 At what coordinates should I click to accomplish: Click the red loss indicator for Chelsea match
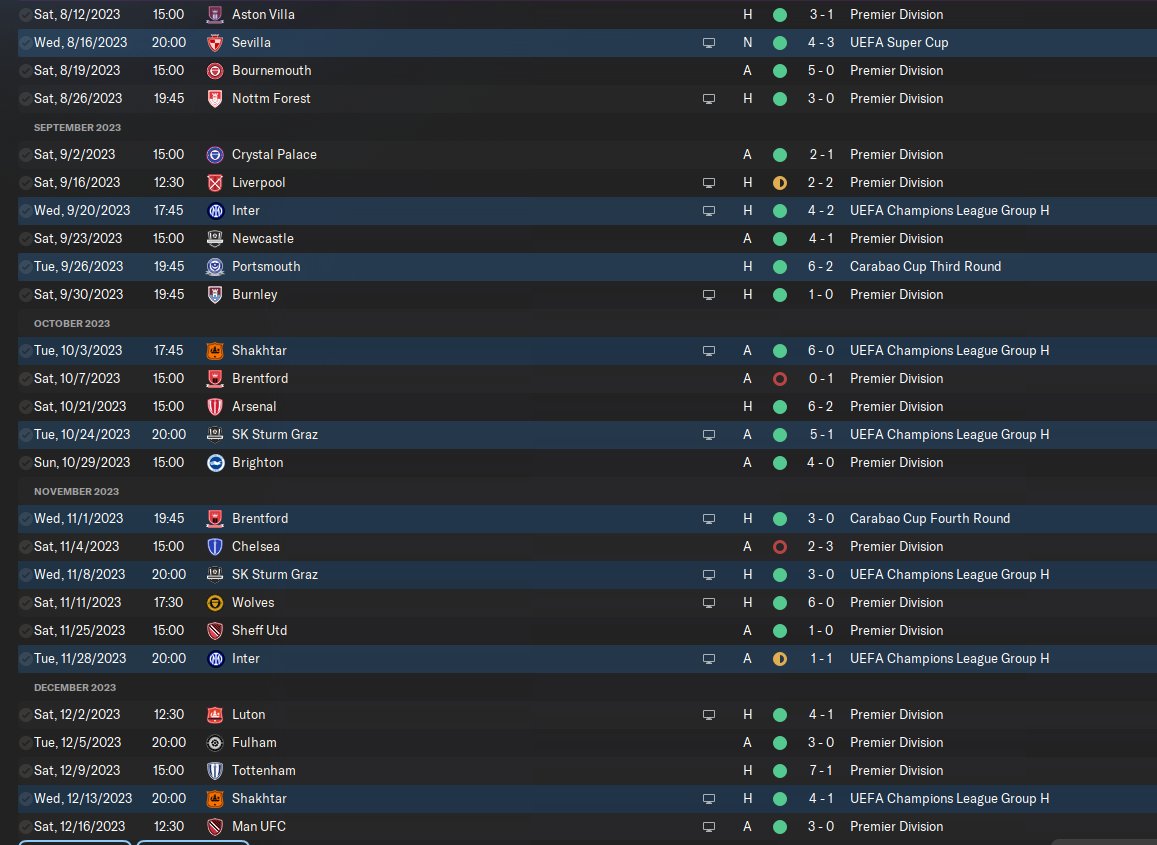point(779,547)
